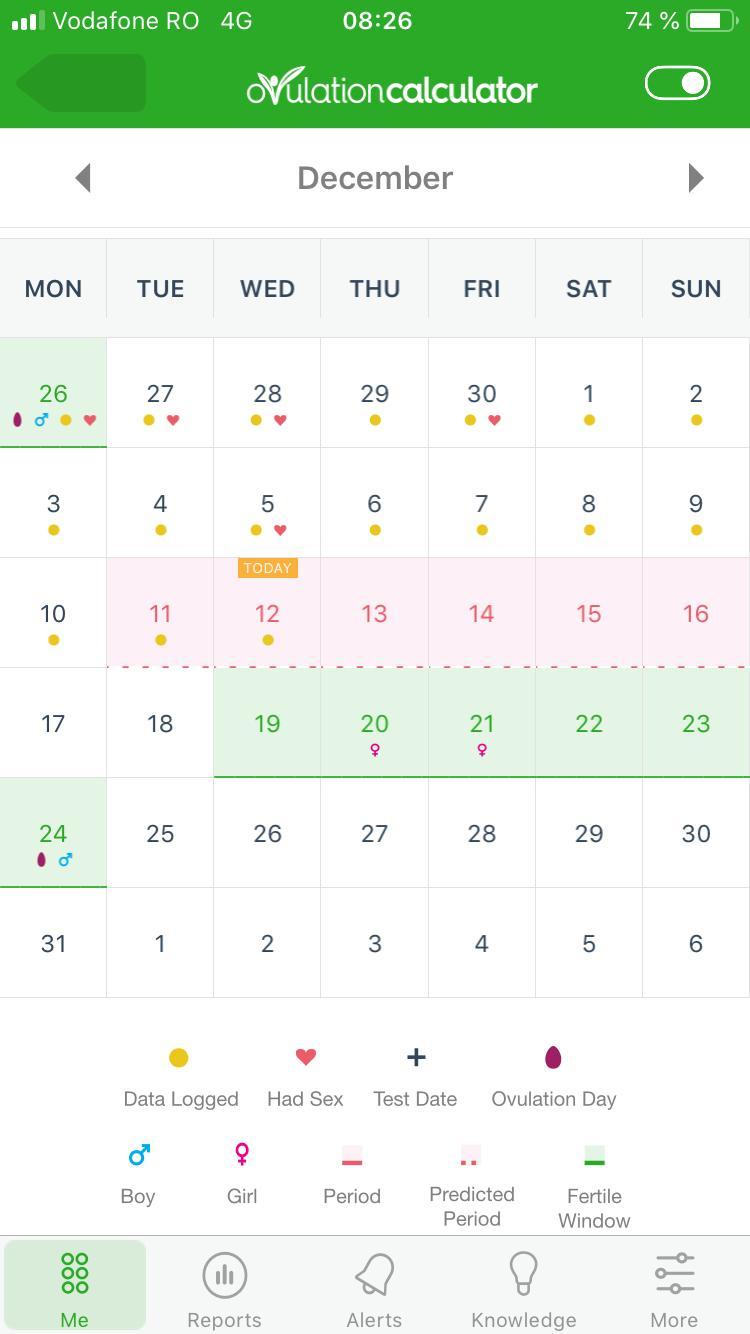Image resolution: width=750 pixels, height=1334 pixels.
Task: Tap the Had Sex heart legend icon
Action: (306, 1057)
